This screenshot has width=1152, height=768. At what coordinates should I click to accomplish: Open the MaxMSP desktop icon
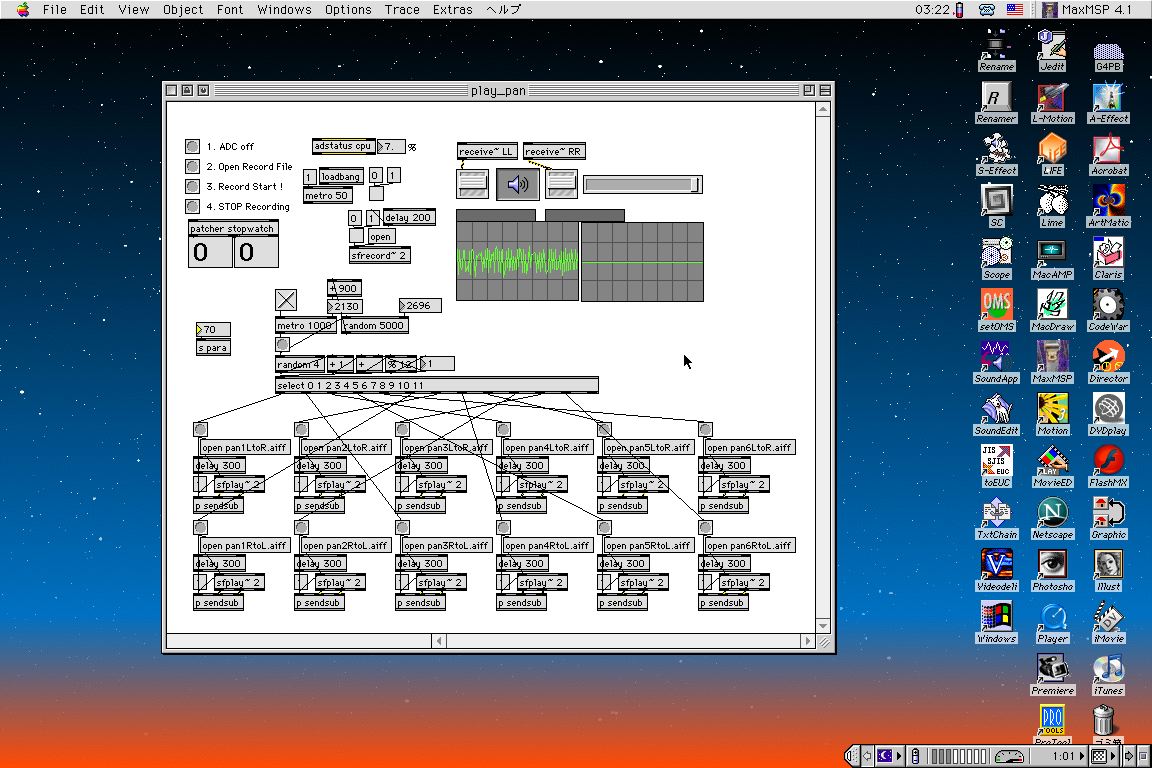[x=1051, y=358]
